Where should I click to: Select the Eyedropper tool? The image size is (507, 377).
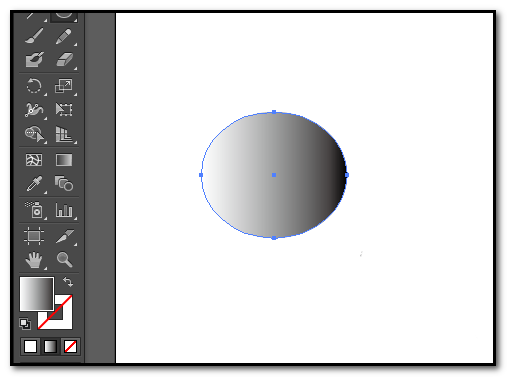pyautogui.click(x=34, y=184)
